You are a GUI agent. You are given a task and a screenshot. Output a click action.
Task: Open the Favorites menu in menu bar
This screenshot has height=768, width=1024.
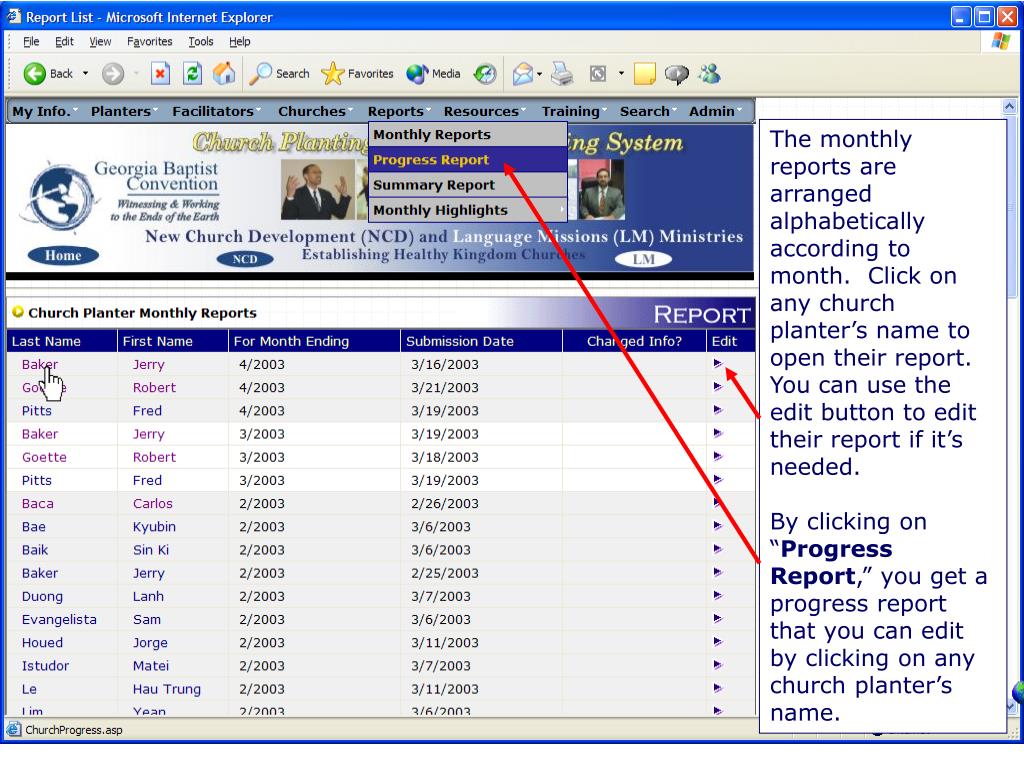click(150, 42)
